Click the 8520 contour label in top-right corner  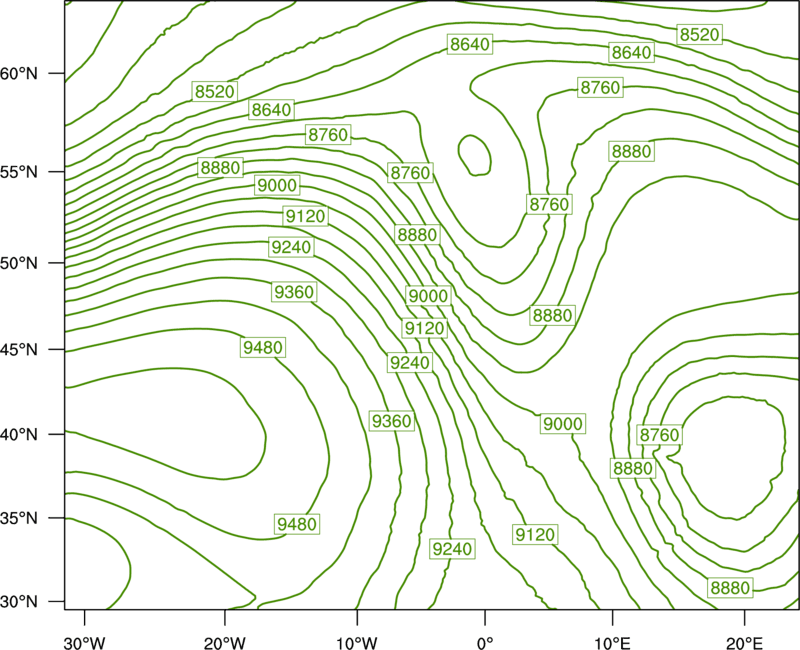[x=699, y=34]
